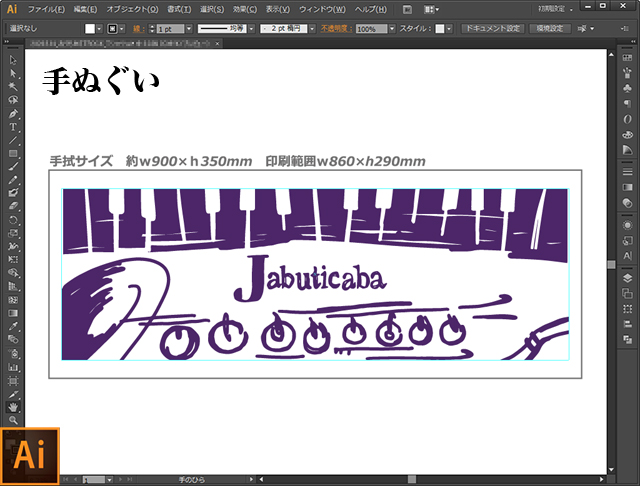Select the Eyedropper tool
Image resolution: width=640 pixels, height=486 pixels.
pos(13,326)
